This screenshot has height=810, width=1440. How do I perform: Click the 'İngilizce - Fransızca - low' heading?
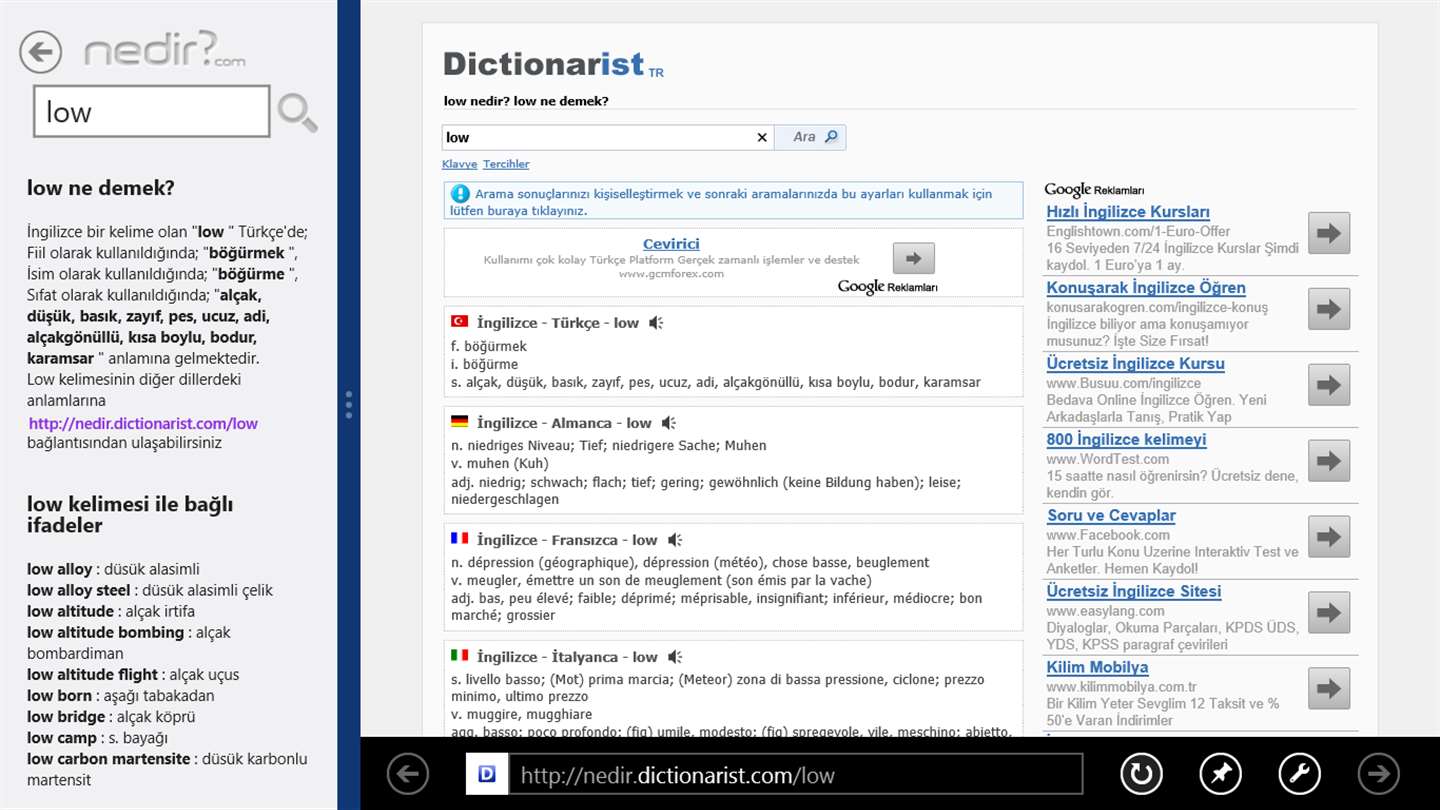tap(567, 540)
